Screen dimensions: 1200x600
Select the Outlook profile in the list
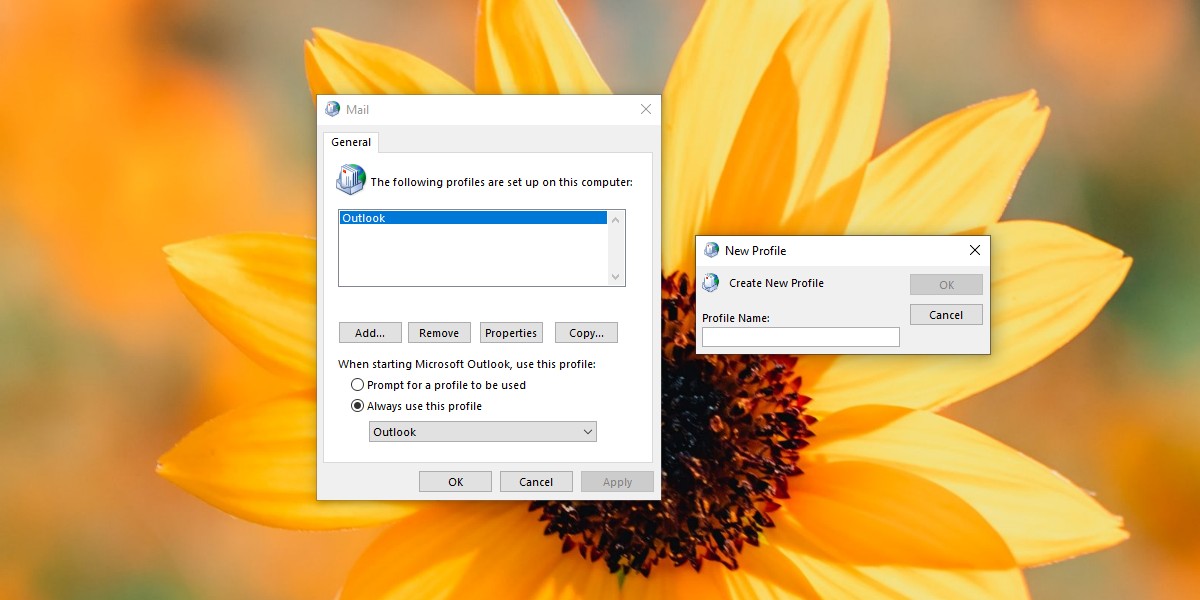click(473, 218)
